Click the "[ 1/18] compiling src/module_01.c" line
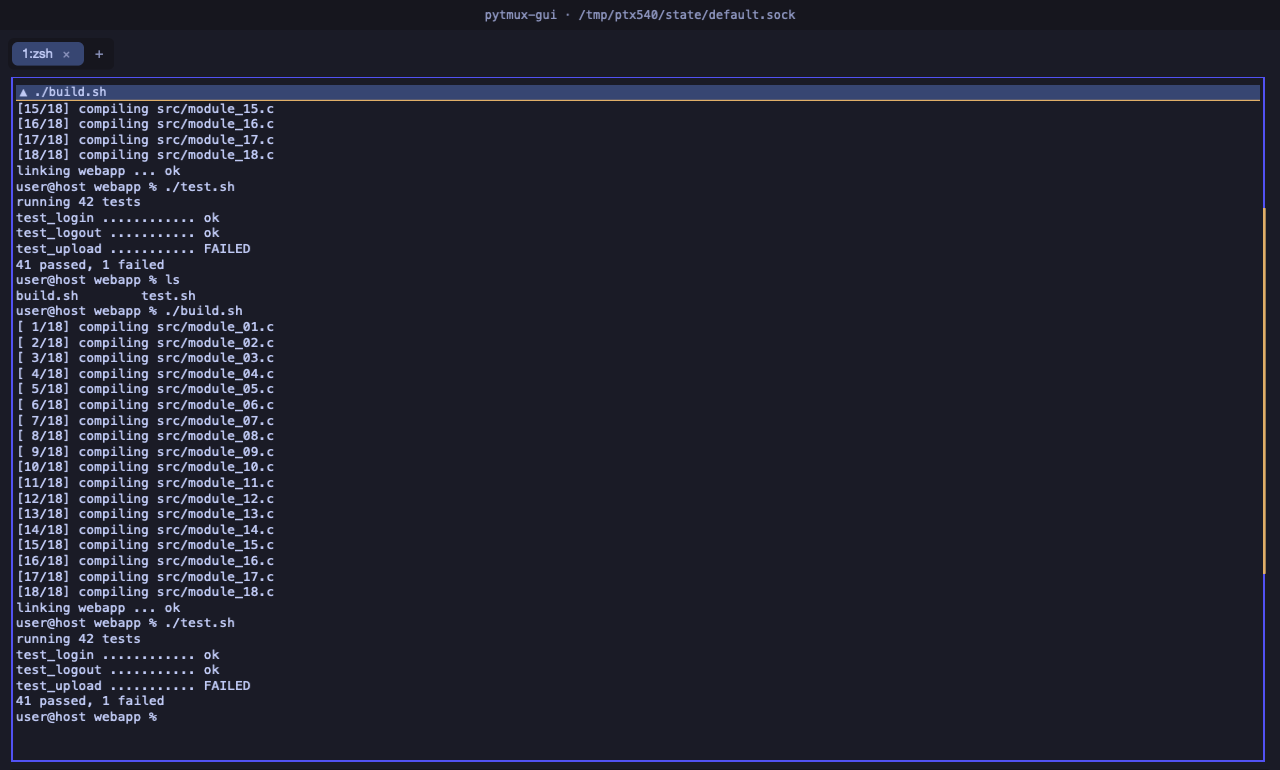1280x770 pixels. coord(145,327)
